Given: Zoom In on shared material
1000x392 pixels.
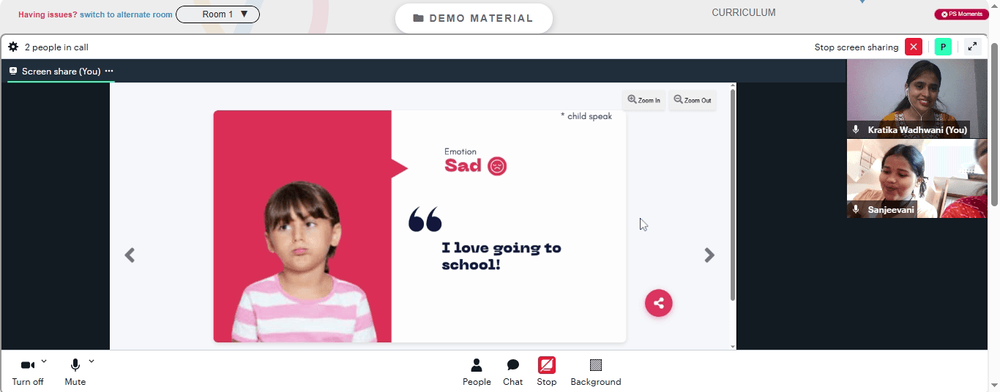Looking at the screenshot, I should pos(643,100).
